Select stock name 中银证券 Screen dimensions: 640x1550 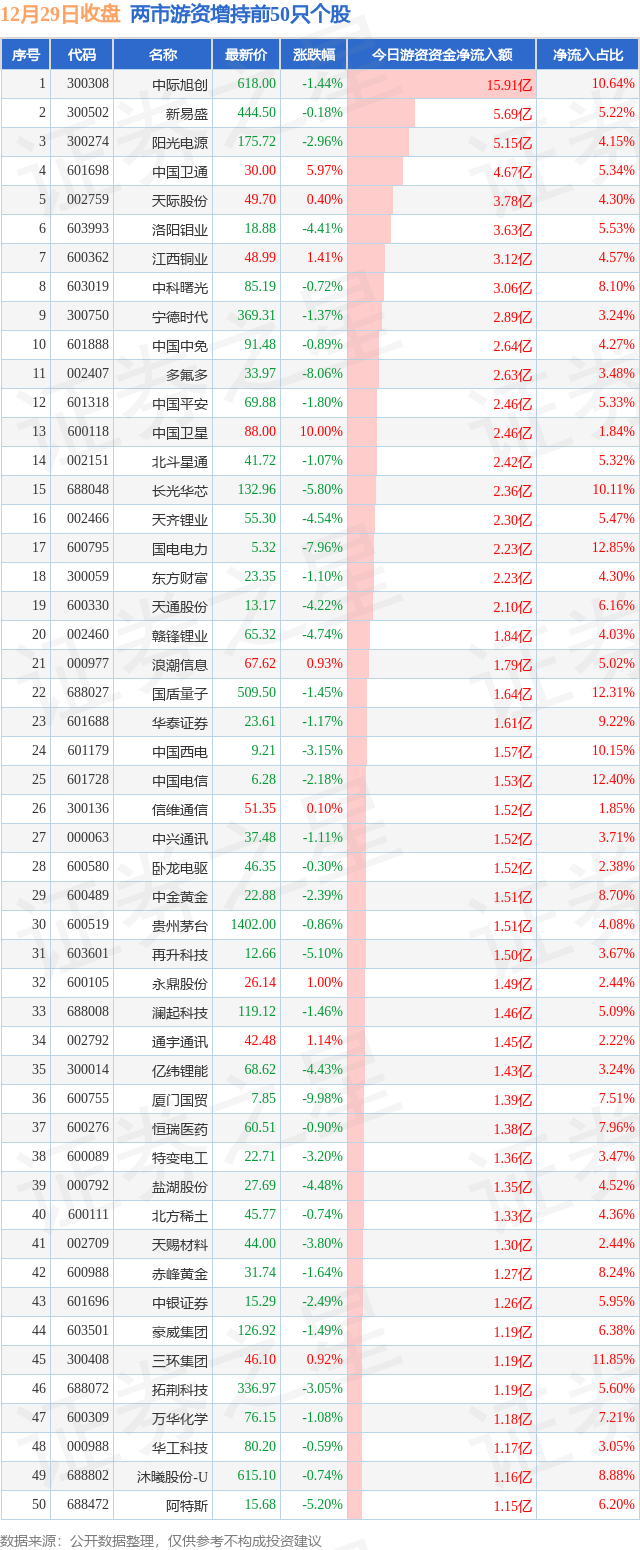(x=180, y=1302)
